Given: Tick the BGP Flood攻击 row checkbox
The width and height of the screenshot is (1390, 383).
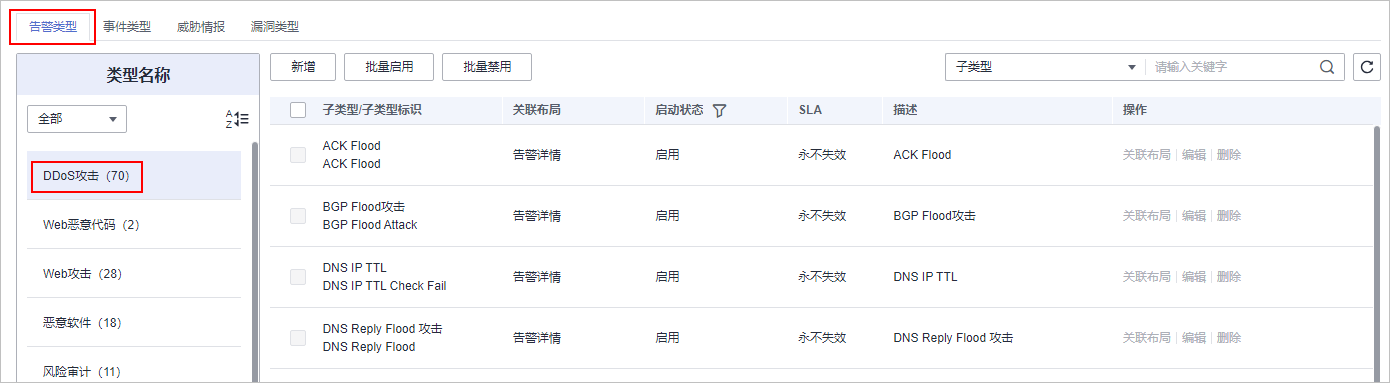Looking at the screenshot, I should coord(298,215).
